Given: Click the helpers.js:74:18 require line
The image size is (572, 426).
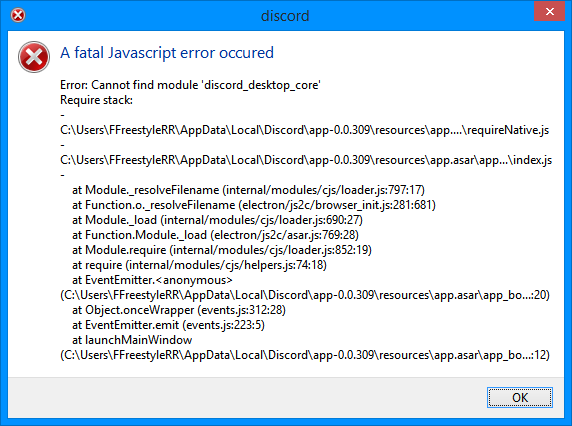Looking at the screenshot, I should (199, 264).
